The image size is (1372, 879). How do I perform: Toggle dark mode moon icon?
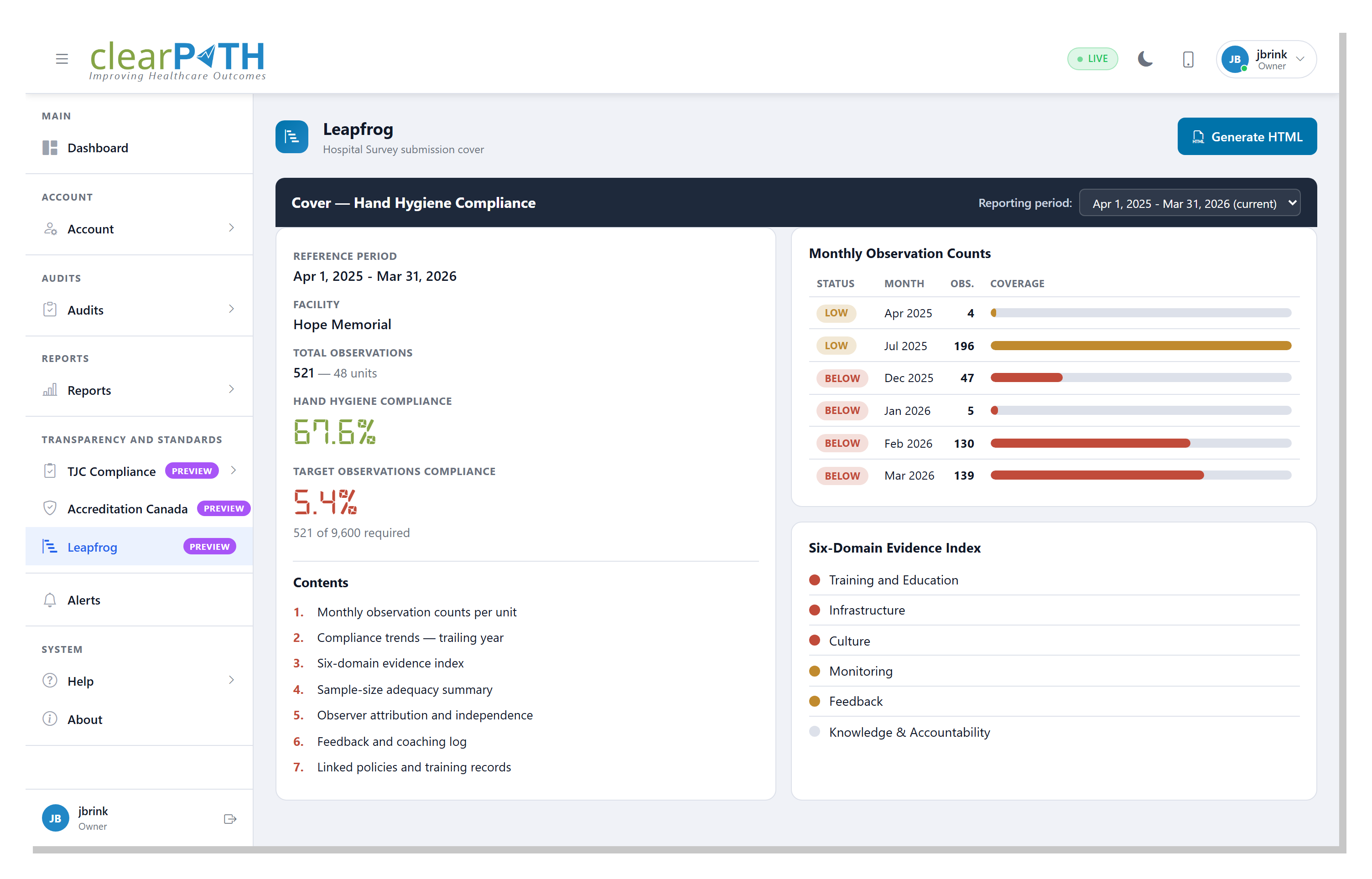pos(1145,59)
